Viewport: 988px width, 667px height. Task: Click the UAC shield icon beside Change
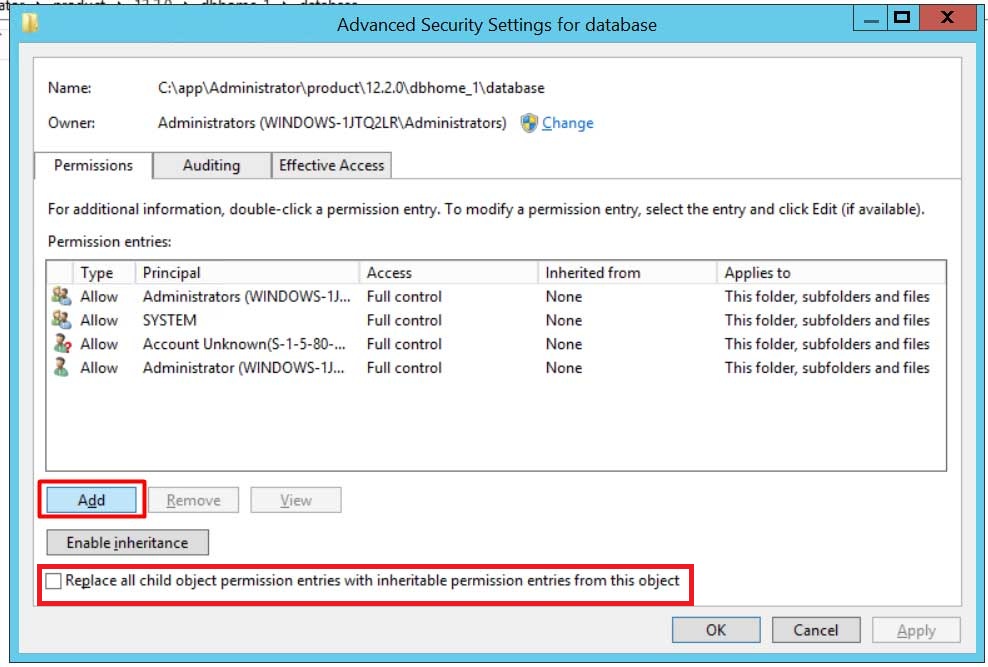click(529, 123)
